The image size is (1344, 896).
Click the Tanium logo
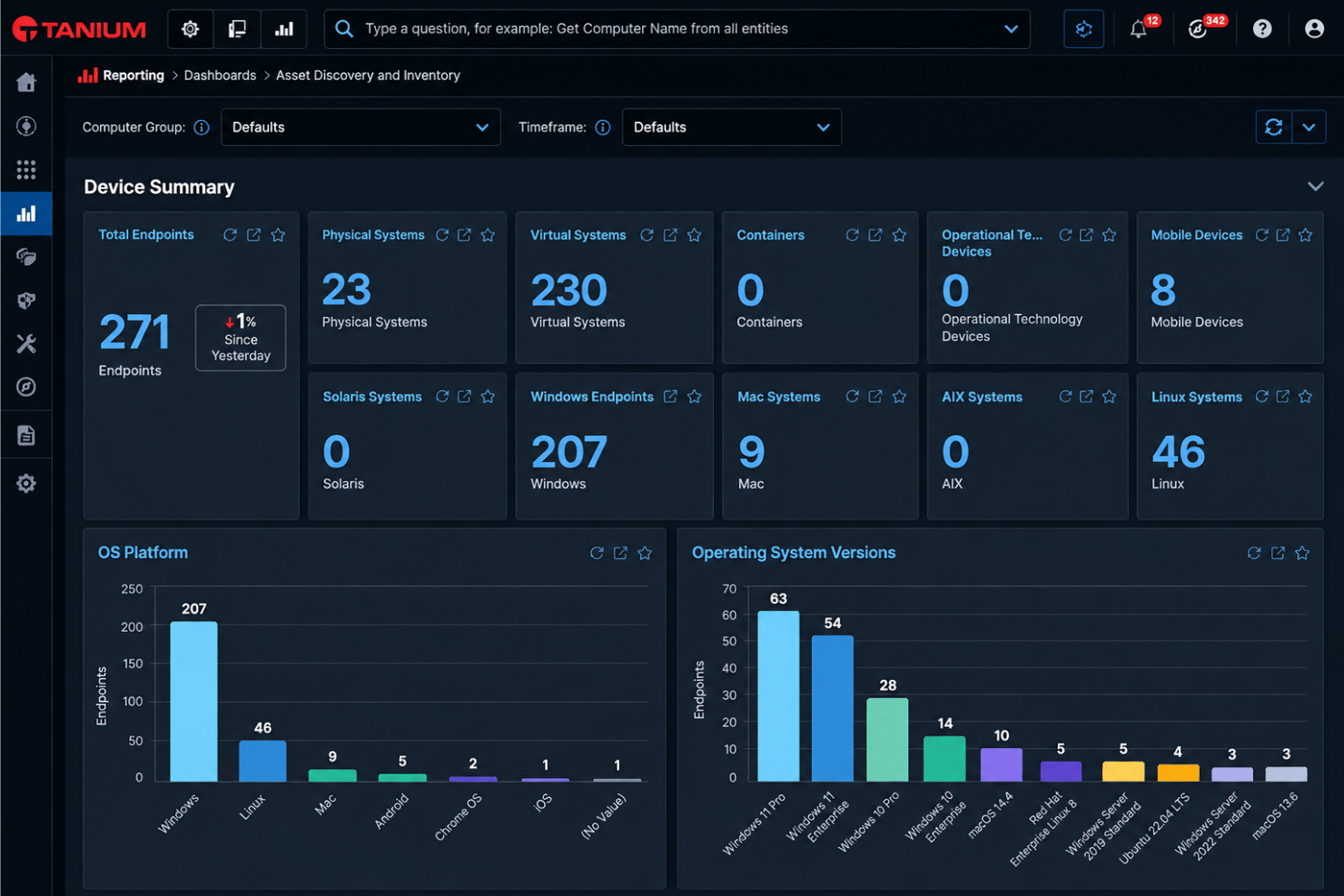79,29
